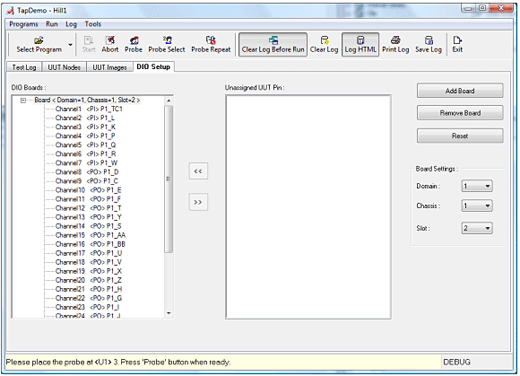
Task: Click the Probe toolbar icon
Action: pyautogui.click(x=133, y=45)
